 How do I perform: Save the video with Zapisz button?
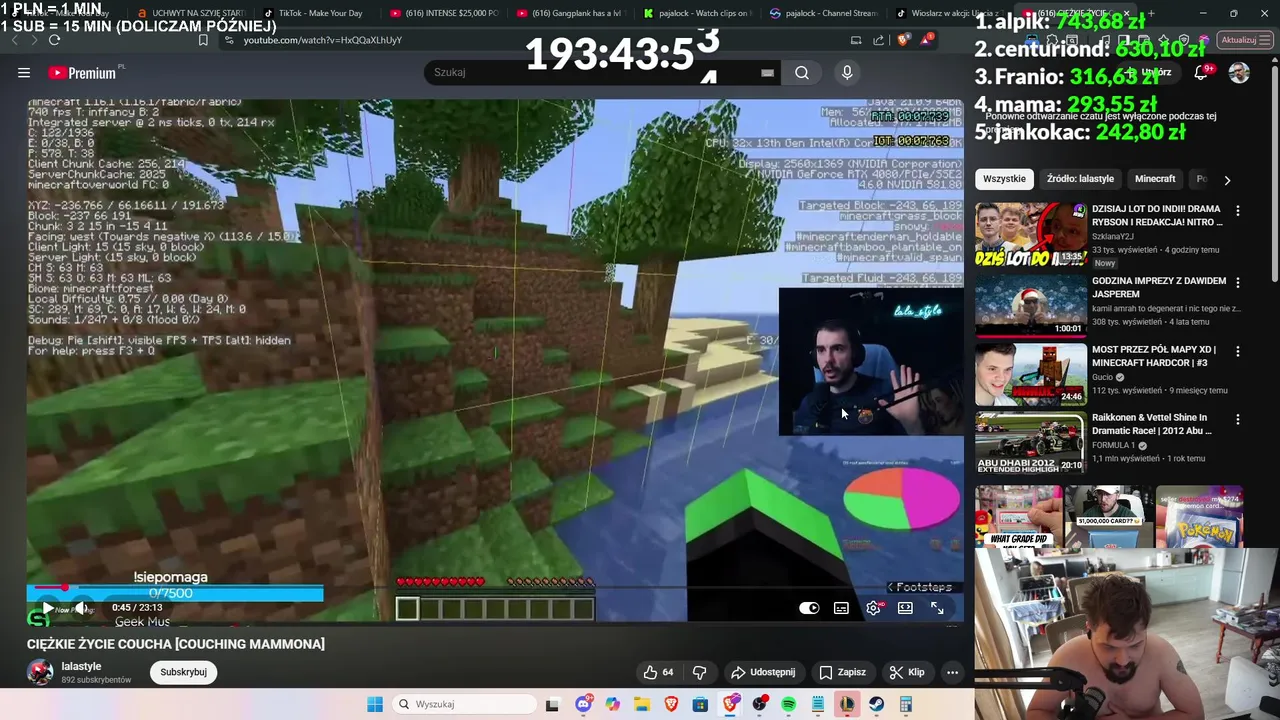point(842,672)
